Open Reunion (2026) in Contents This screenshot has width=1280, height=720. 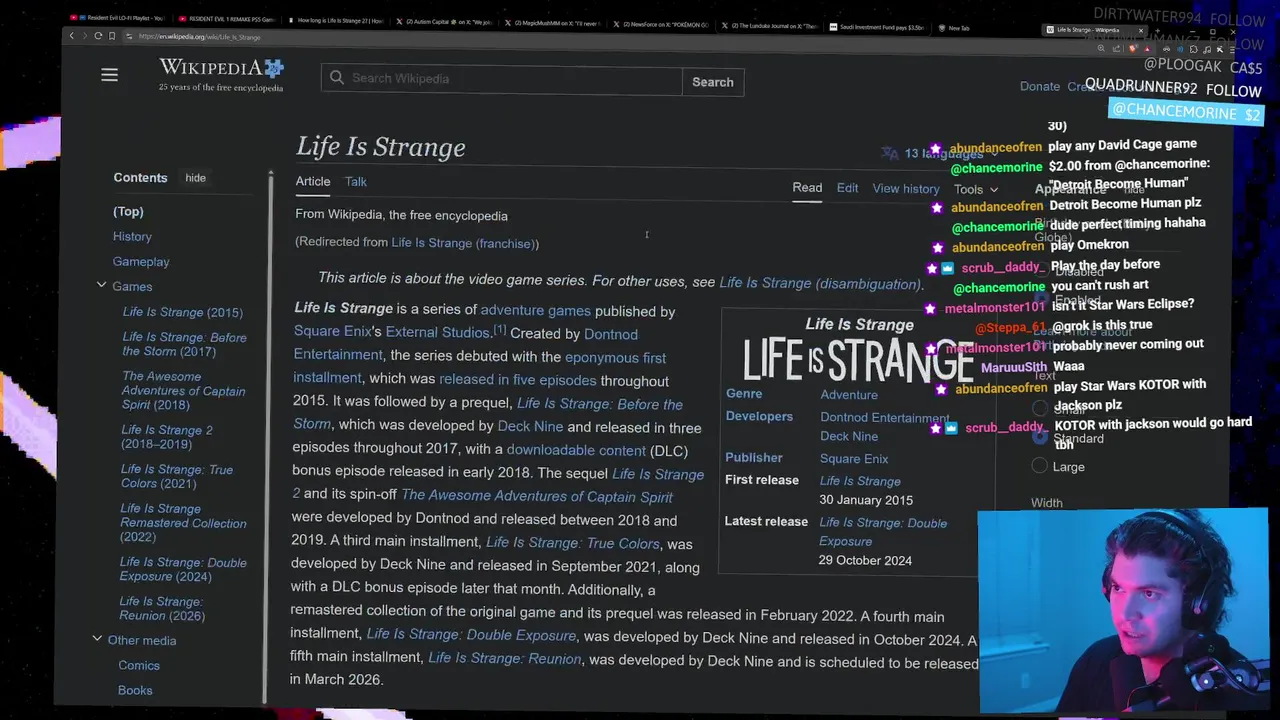[x=162, y=608]
